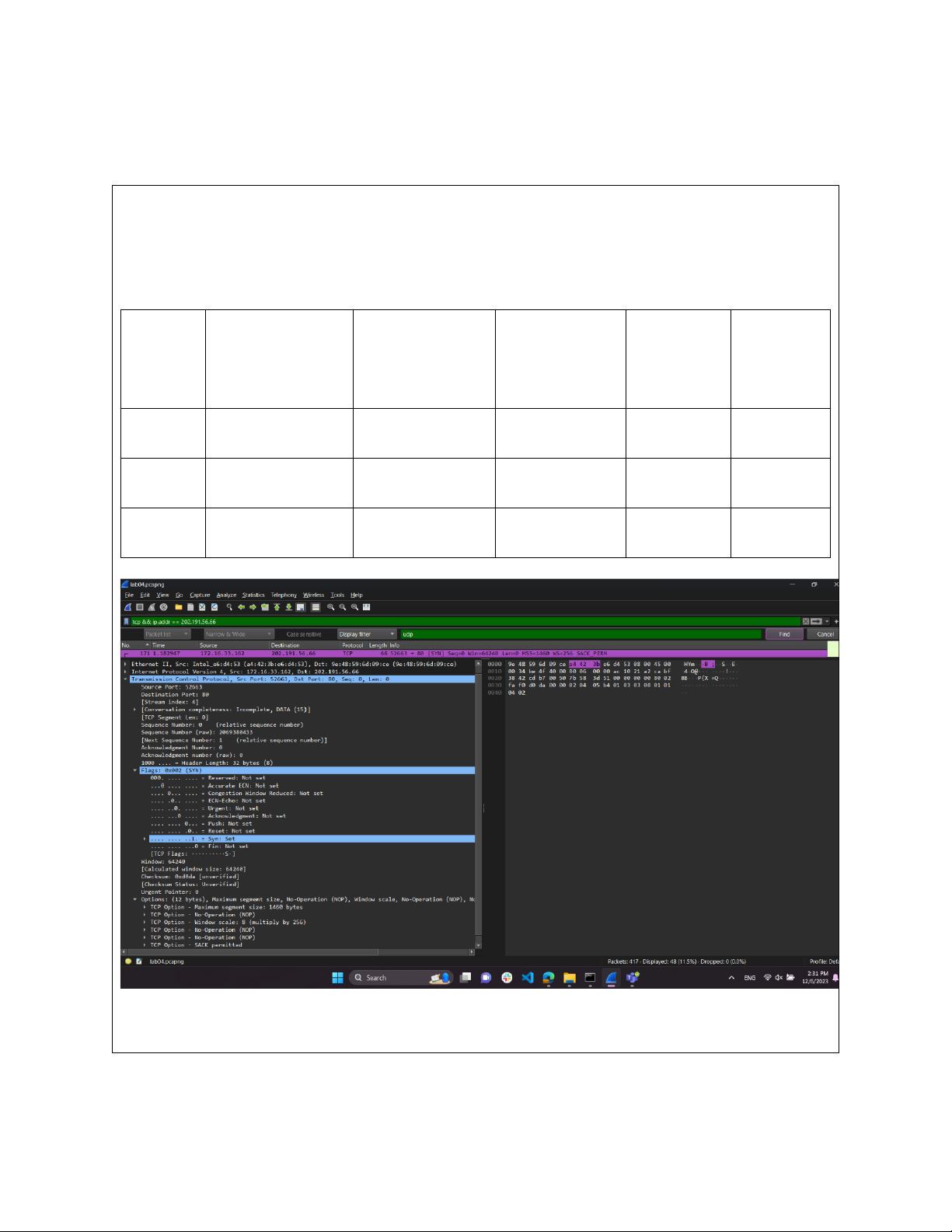Open the Display filter search type dropdown
The height and width of the screenshot is (1232, 952).
[367, 634]
